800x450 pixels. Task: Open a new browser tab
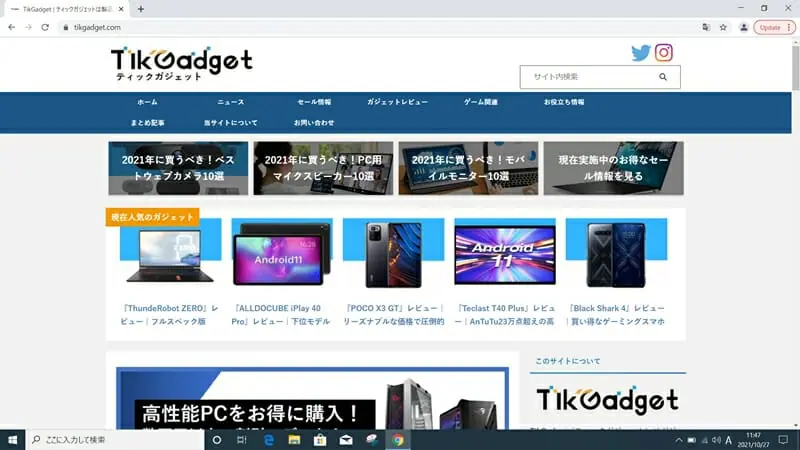pyautogui.click(x=141, y=8)
